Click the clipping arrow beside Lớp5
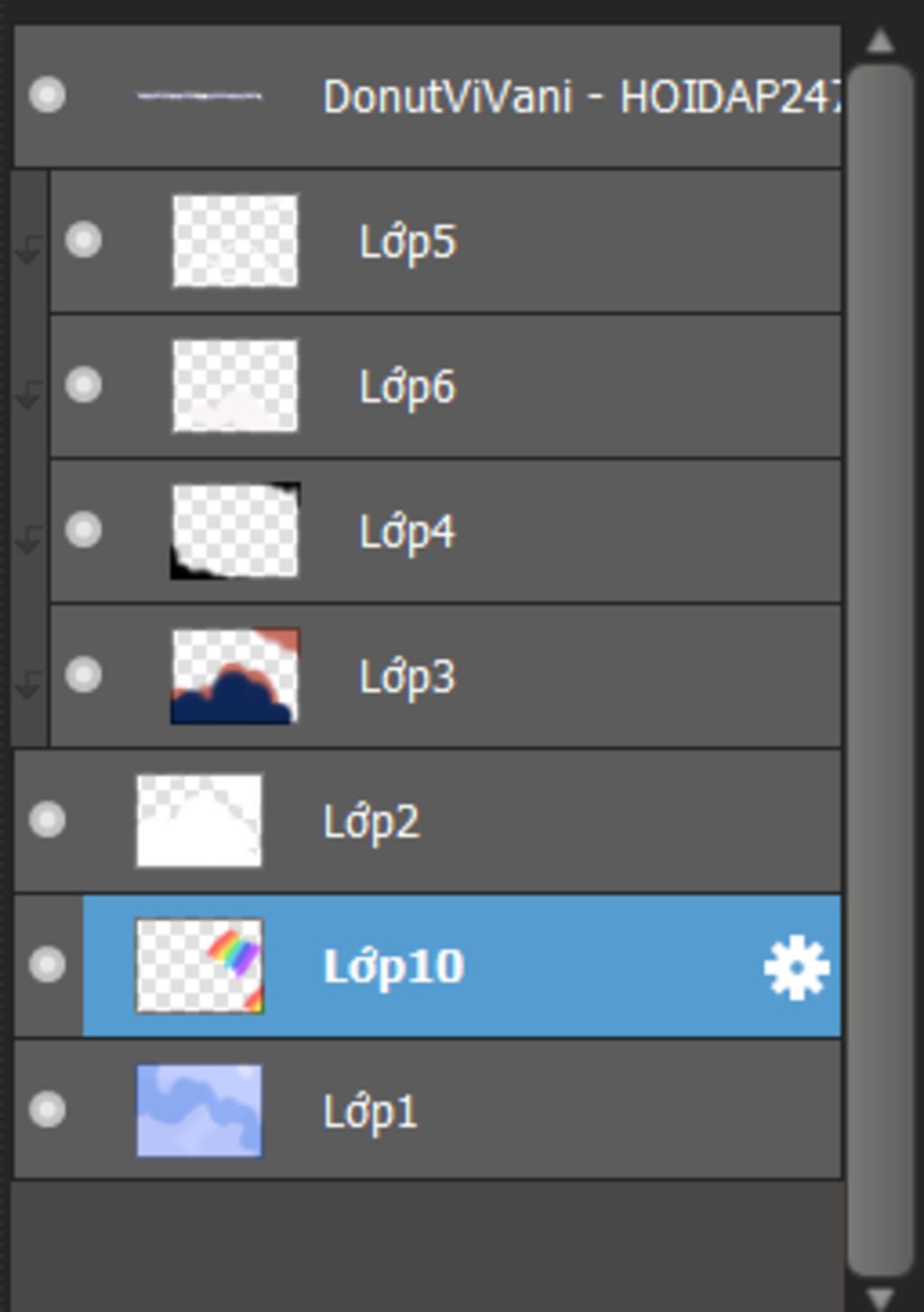 [x=29, y=248]
